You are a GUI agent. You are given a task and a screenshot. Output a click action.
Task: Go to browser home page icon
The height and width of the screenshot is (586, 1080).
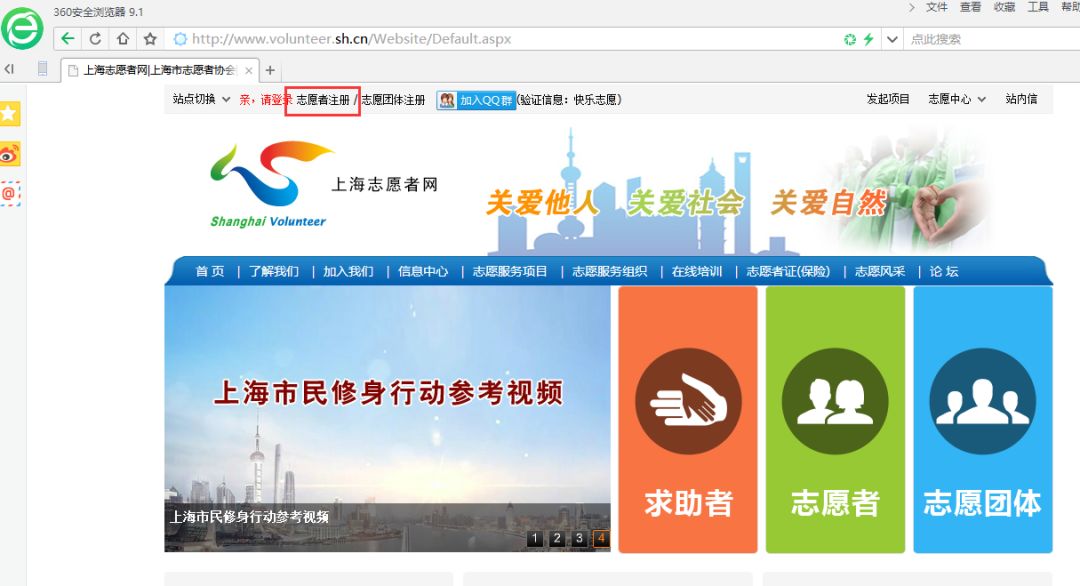122,39
